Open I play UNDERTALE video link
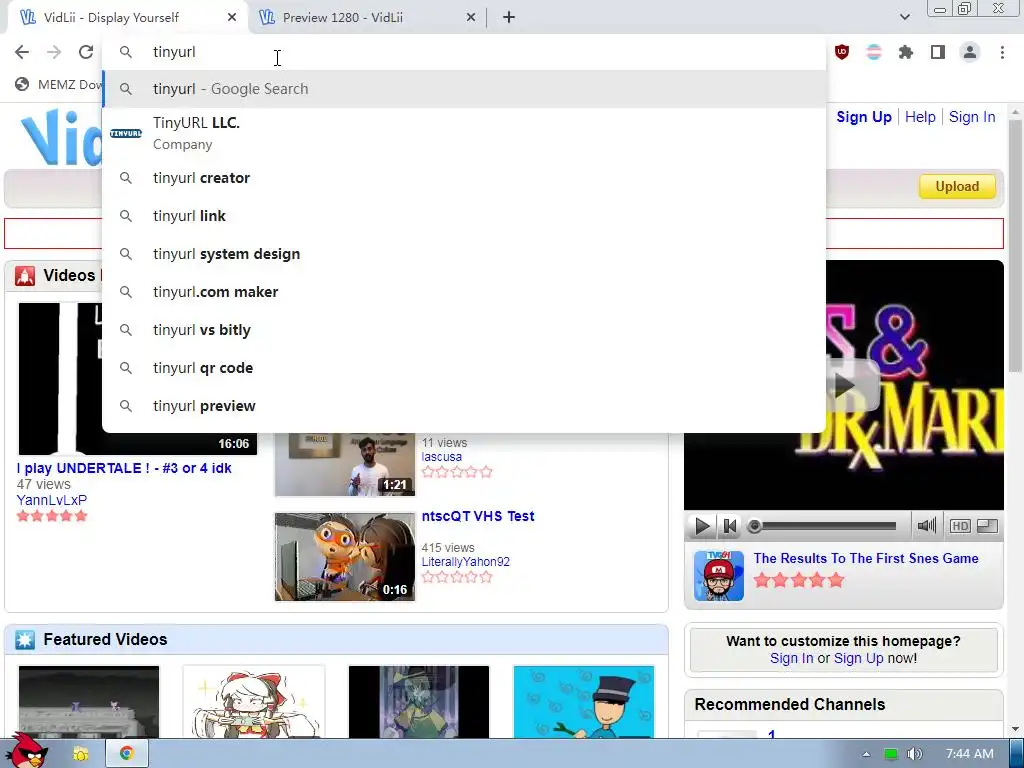1024x768 pixels. [x=124, y=468]
